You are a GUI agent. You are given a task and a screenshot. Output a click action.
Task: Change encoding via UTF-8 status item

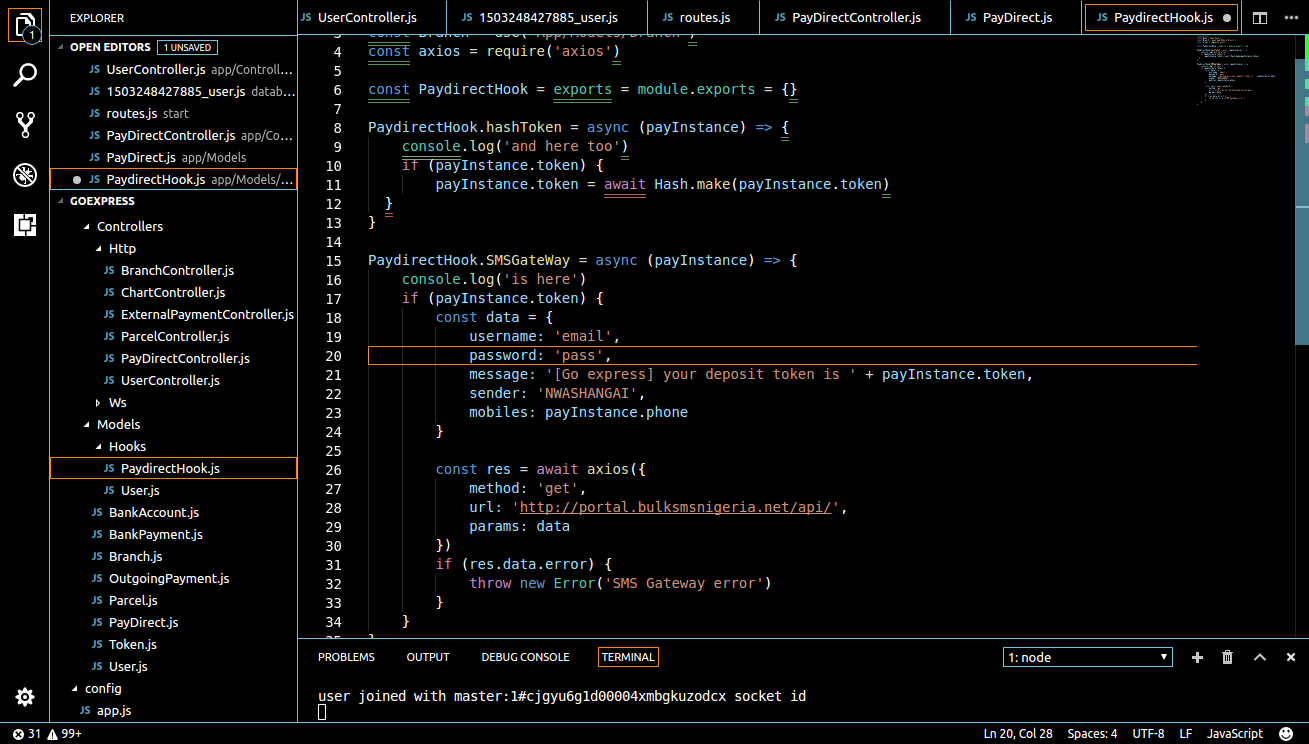click(x=1149, y=734)
